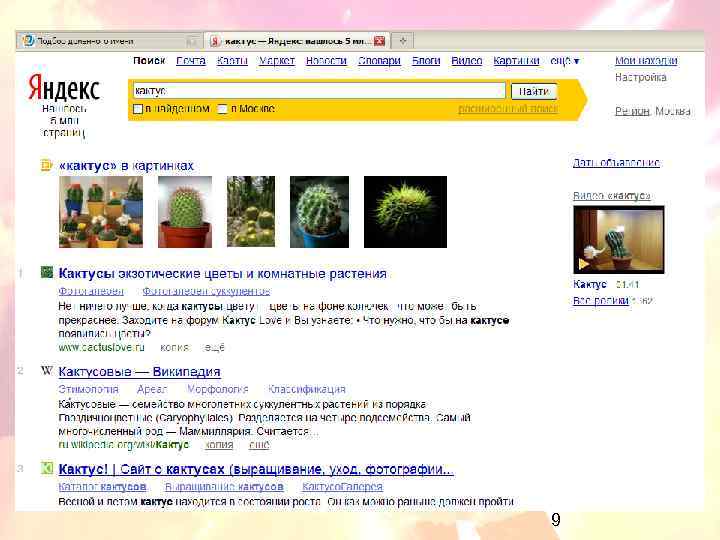Change the Регион setting link
Image resolution: width=720 pixels, height=540 pixels.
632,111
